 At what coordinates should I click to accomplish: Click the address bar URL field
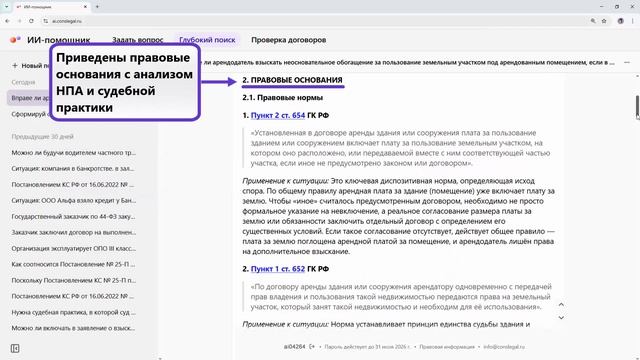[318, 21]
